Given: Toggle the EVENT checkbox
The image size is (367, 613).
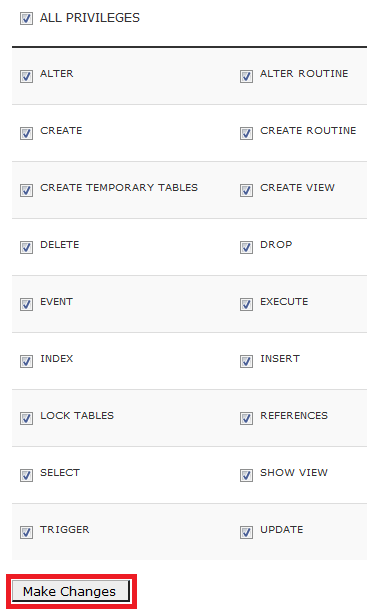Looking at the screenshot, I should coord(26,304).
